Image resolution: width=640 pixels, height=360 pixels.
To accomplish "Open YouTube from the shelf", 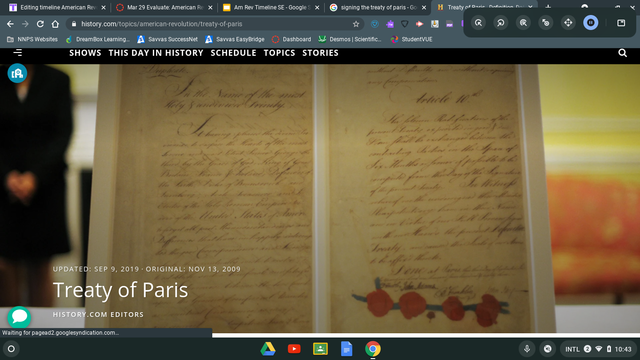I will coord(294,349).
